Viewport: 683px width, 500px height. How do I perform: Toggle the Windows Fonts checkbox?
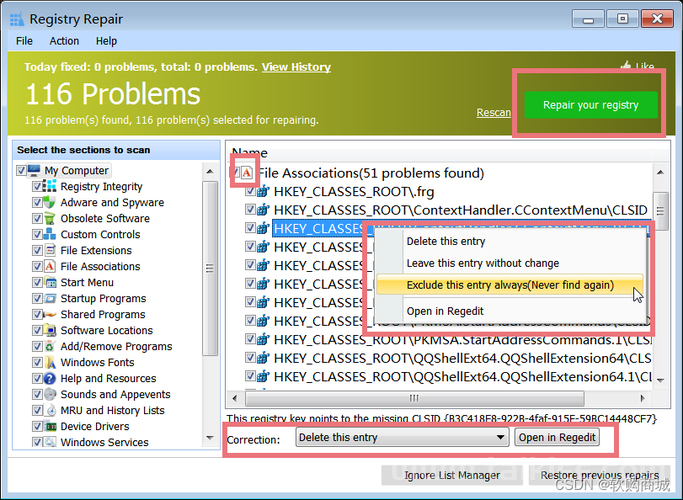pos(37,362)
